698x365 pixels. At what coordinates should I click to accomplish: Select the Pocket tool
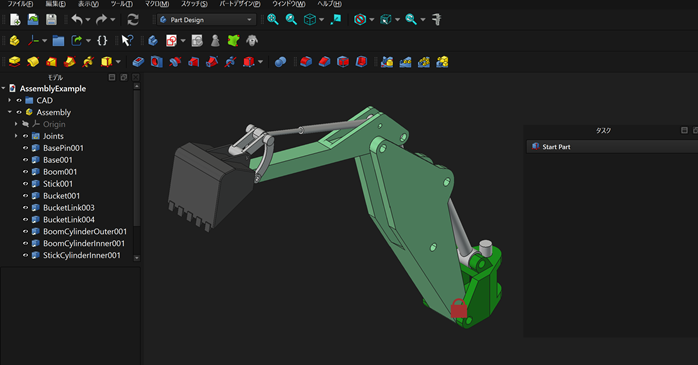[x=138, y=61]
